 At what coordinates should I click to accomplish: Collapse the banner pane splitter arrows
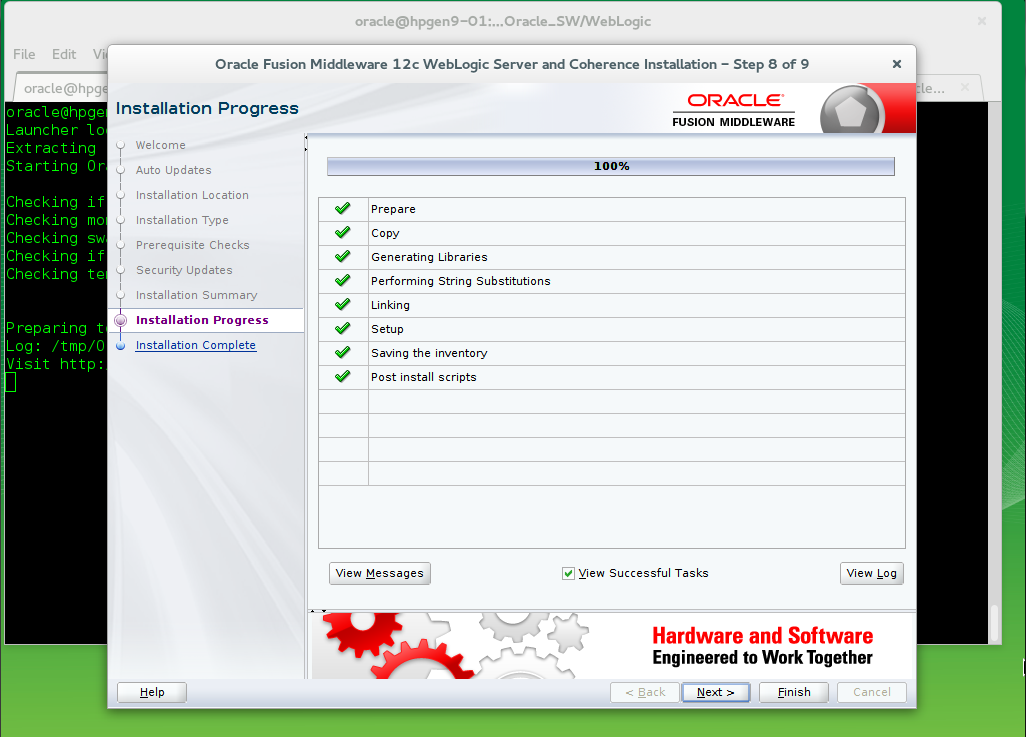tap(318, 611)
